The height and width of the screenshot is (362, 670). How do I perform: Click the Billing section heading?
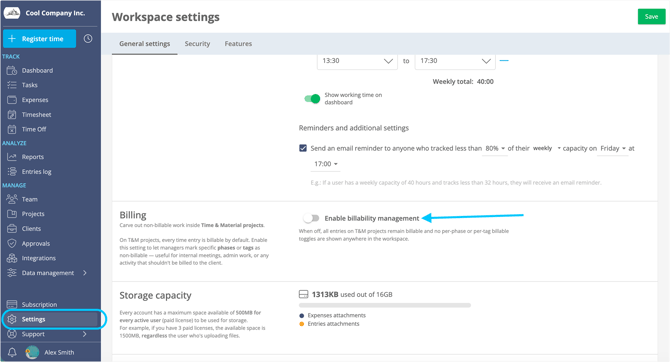pyautogui.click(x=133, y=215)
